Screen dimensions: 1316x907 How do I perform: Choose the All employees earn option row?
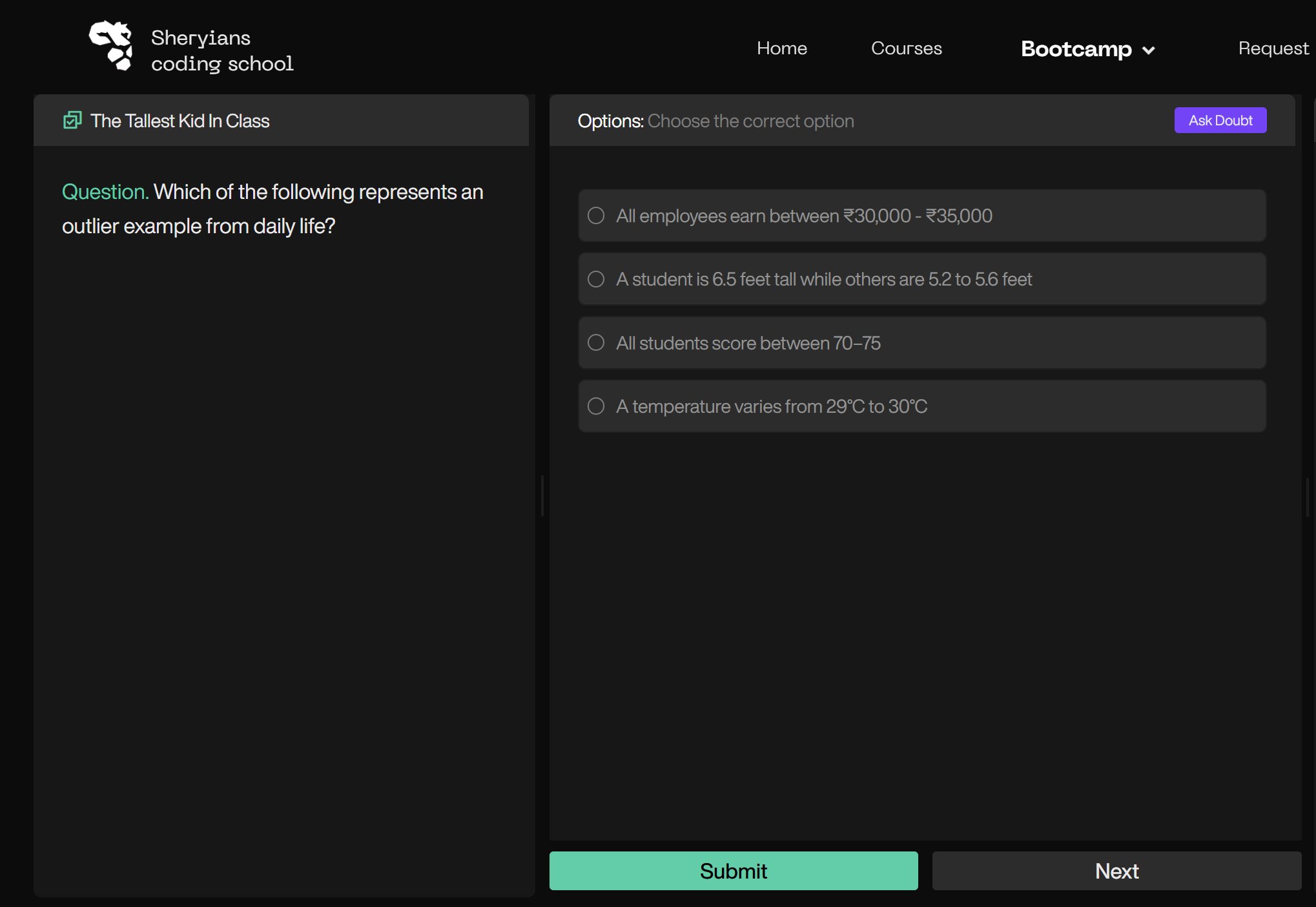(921, 216)
